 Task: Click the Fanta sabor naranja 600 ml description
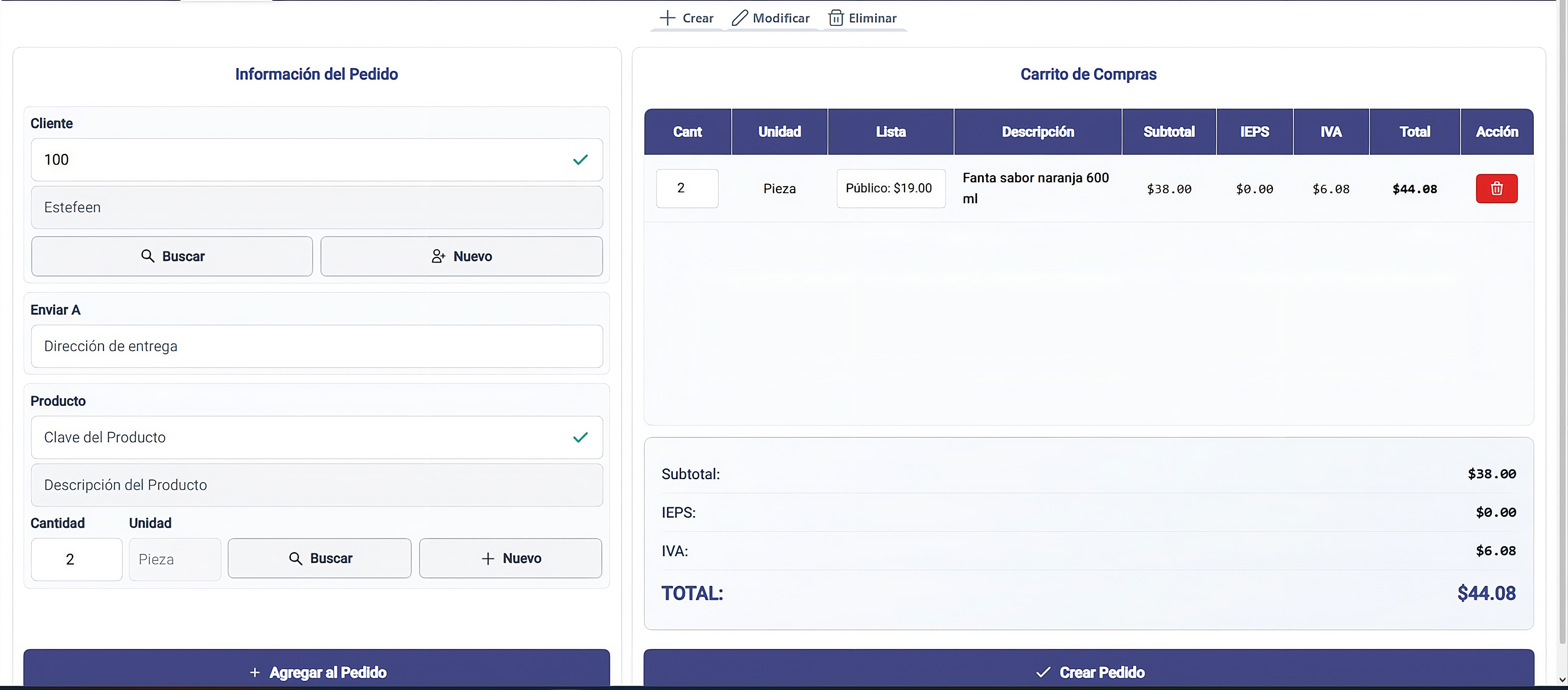pyautogui.click(x=1036, y=188)
